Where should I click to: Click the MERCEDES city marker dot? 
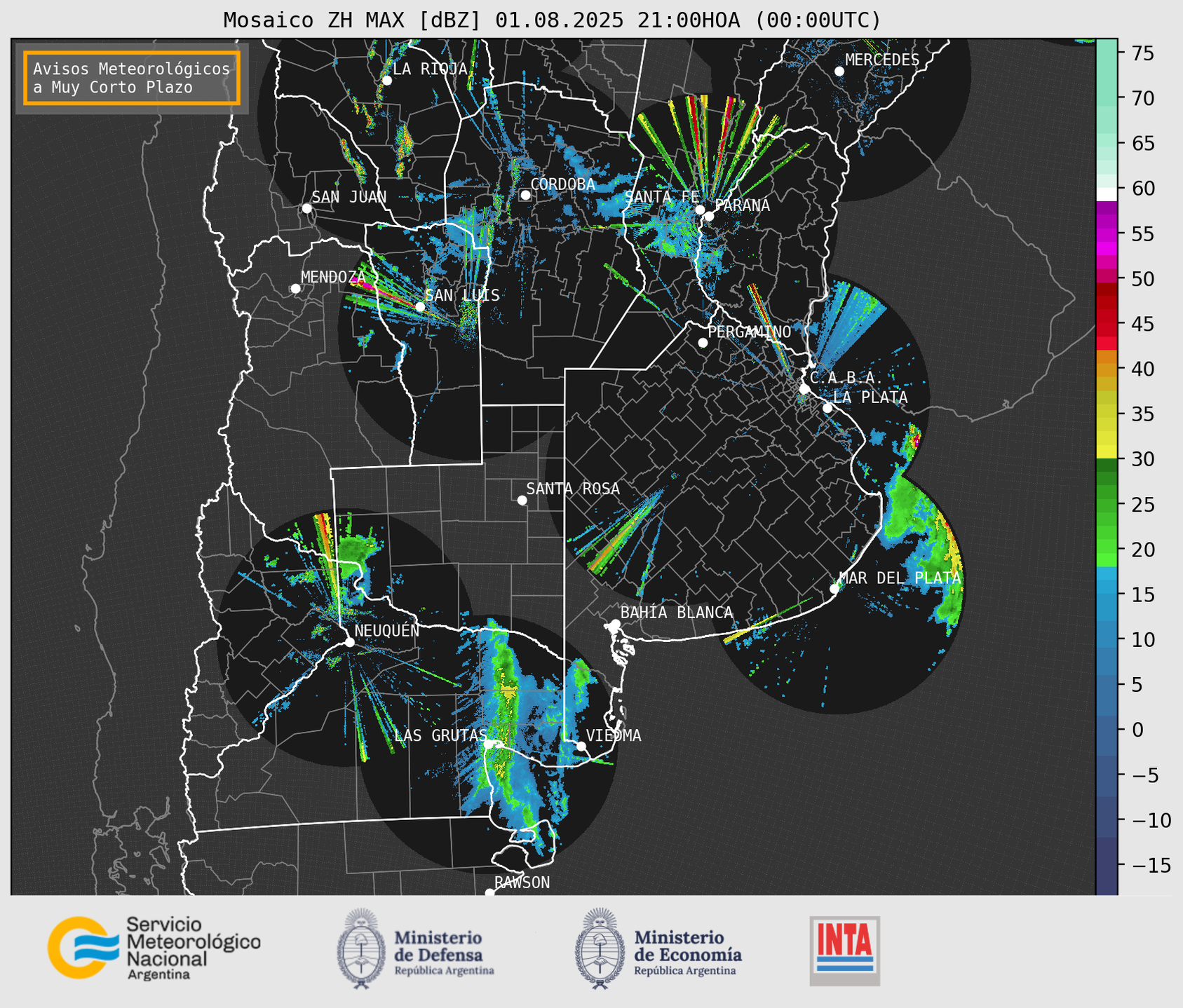(839, 71)
